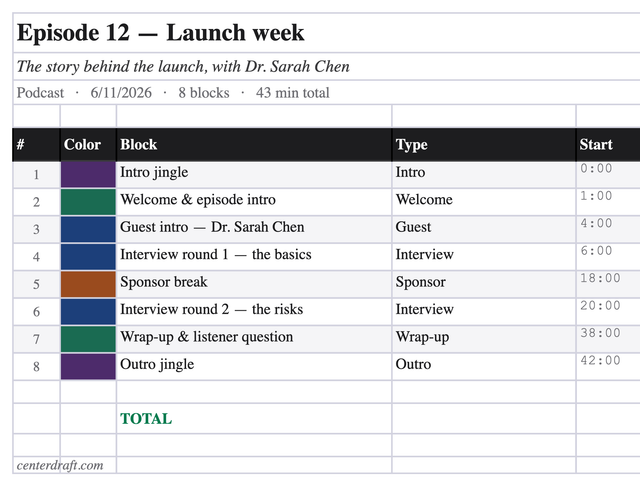Select the 'Outro jingle' block cell
The width and height of the screenshot is (640, 497).
coord(254,366)
